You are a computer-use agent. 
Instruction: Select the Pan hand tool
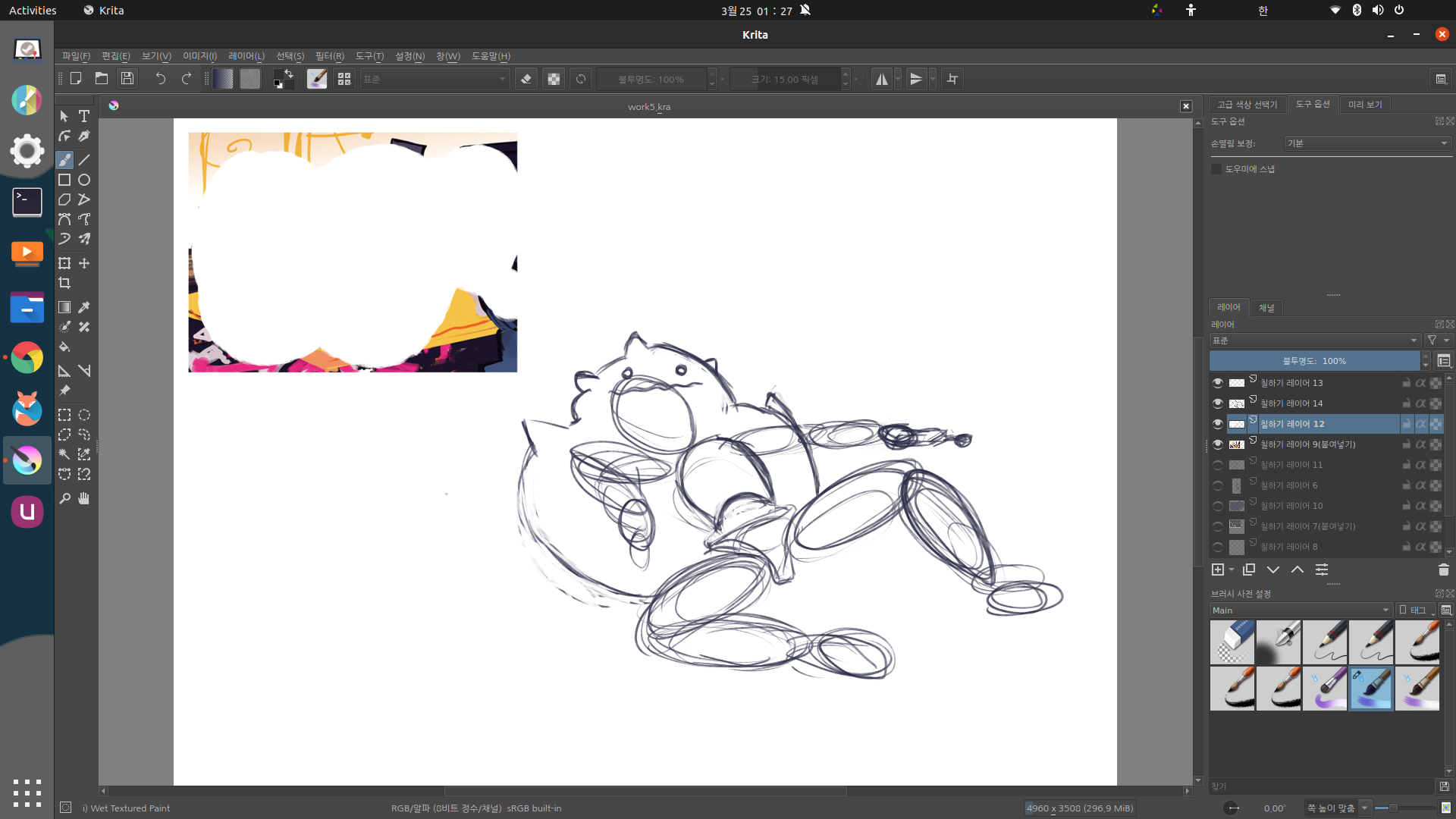(x=84, y=498)
